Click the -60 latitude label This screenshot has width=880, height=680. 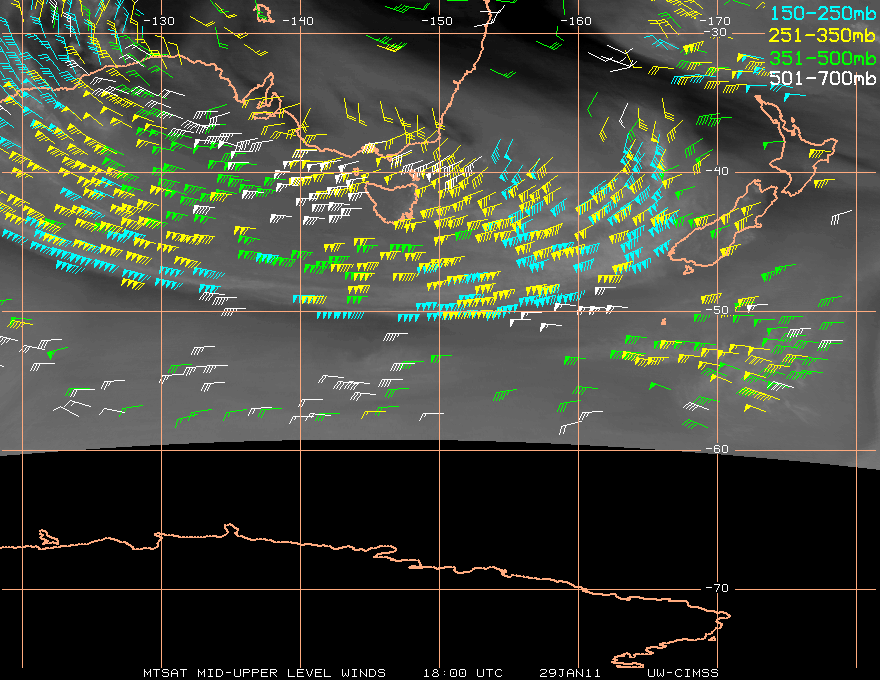pyautogui.click(x=717, y=449)
